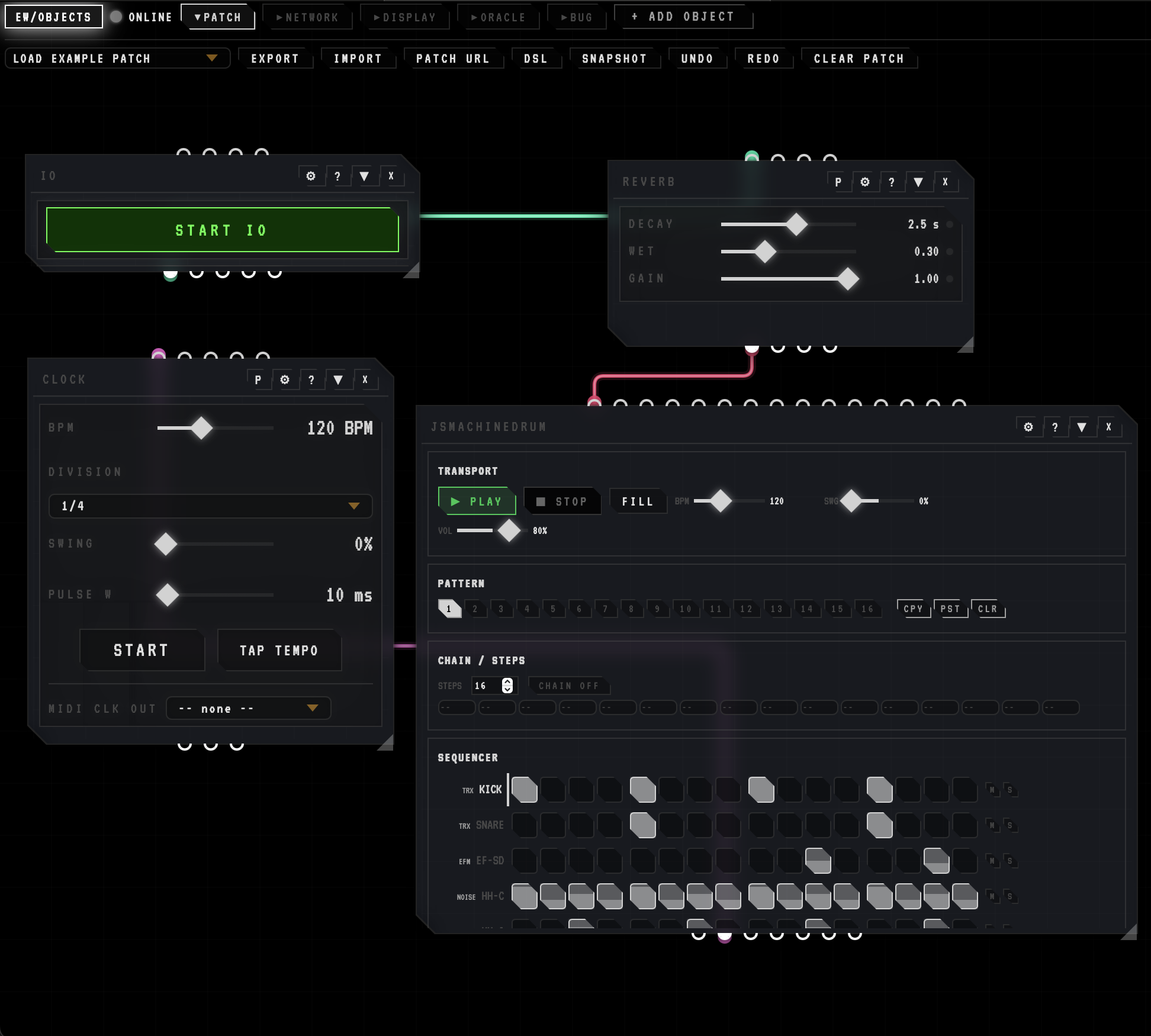Undo the last patch action
Image resolution: width=1151 pixels, height=1036 pixels.
(x=697, y=59)
